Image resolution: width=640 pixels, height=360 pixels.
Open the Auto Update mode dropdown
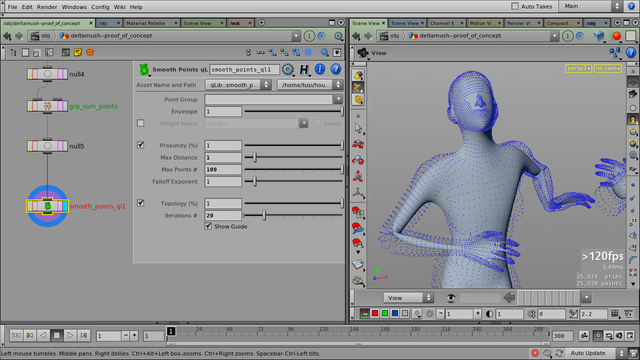[596, 353]
